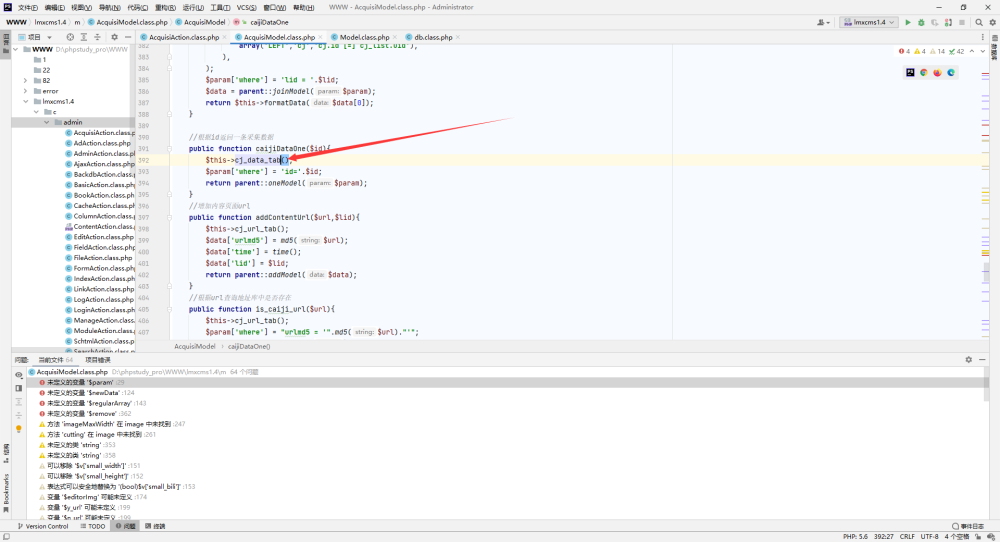The width and height of the screenshot is (1000, 542).
Task: Toggle the eye view options in problems panel
Action: coord(18,375)
